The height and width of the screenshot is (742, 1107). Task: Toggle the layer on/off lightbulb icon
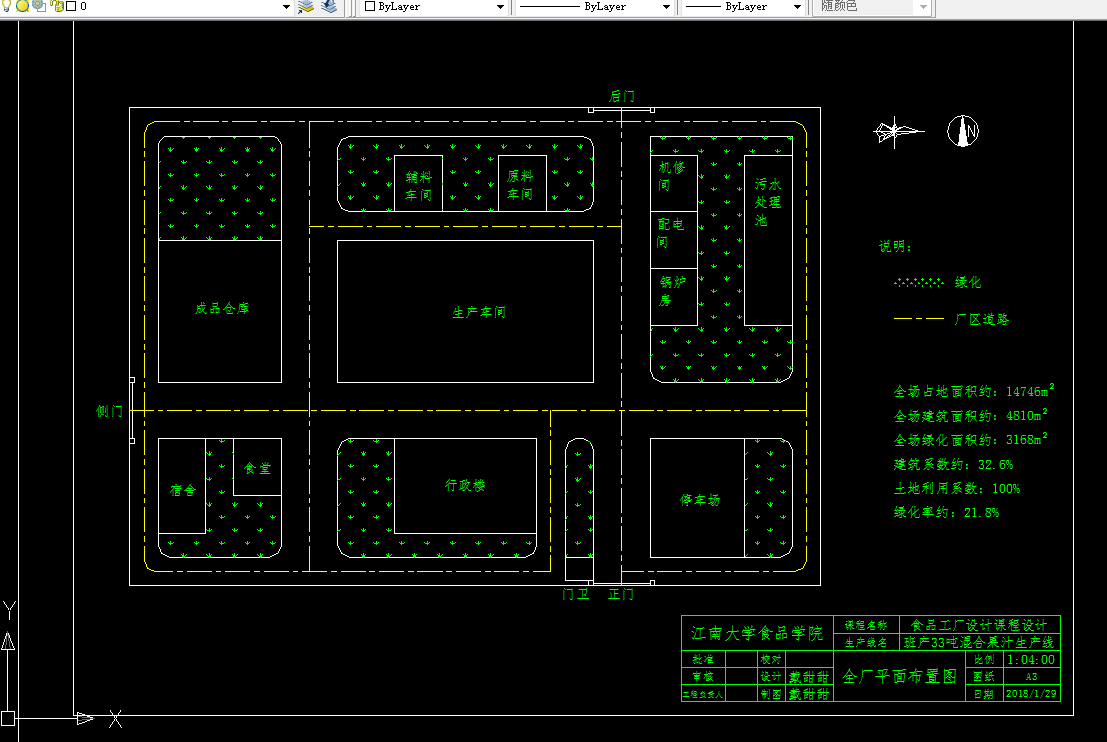pyautogui.click(x=6, y=6)
